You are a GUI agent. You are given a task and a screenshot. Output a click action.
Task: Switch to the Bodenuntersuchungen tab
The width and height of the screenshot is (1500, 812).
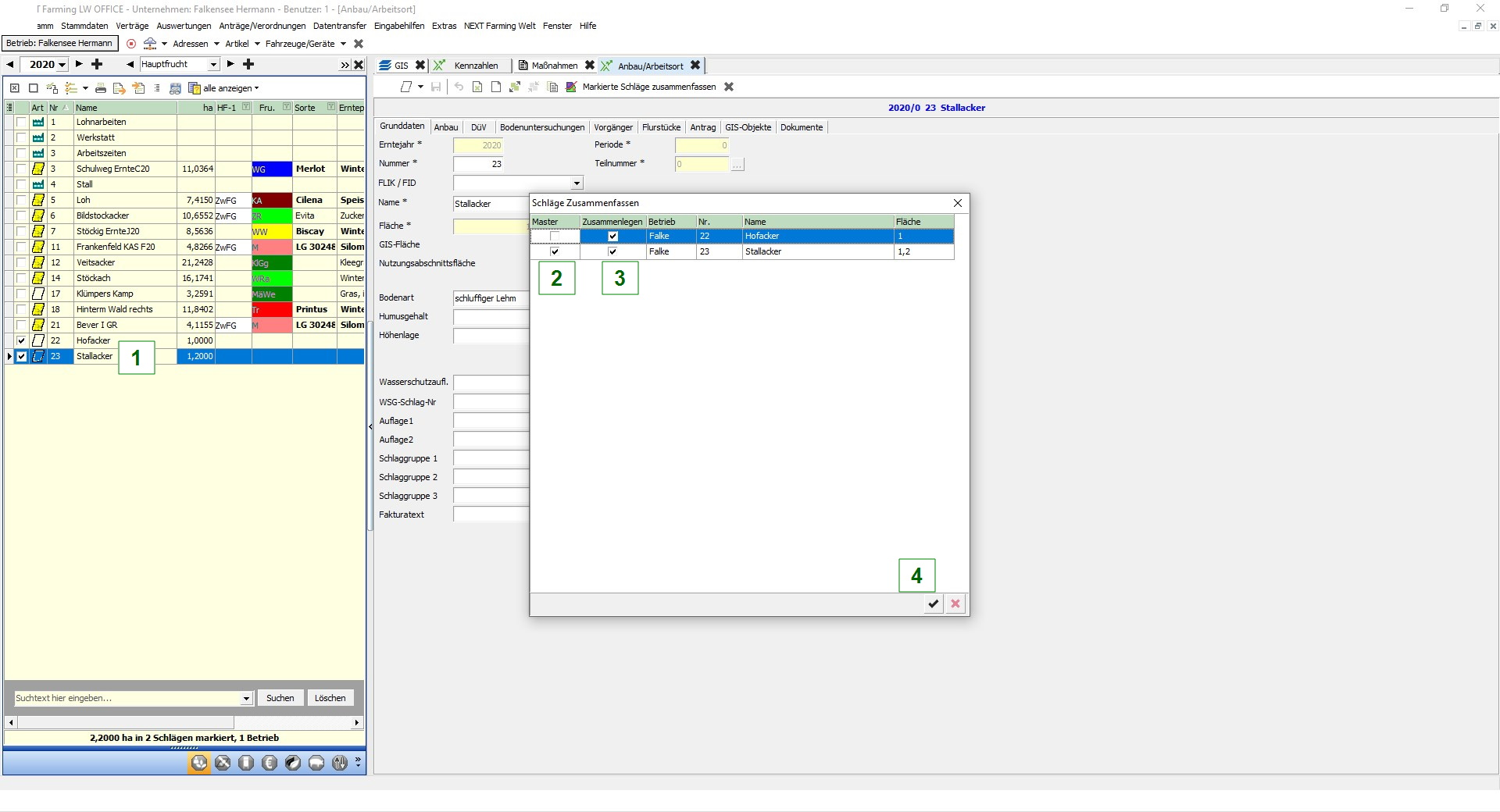point(541,127)
